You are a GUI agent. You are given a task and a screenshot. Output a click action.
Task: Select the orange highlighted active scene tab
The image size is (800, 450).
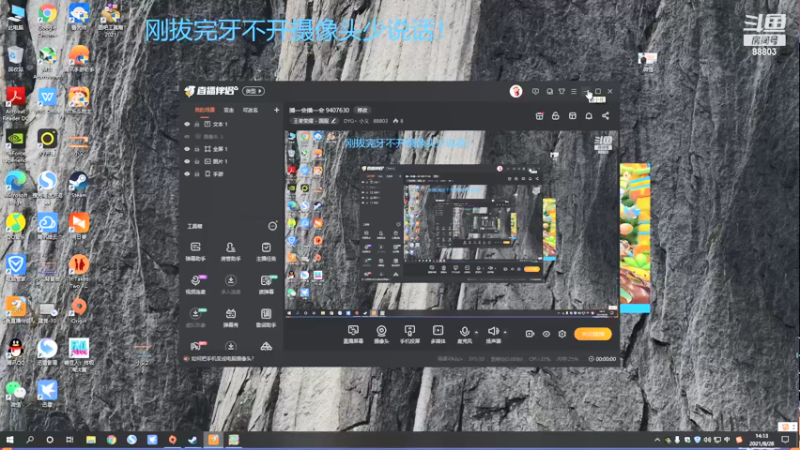pos(205,110)
